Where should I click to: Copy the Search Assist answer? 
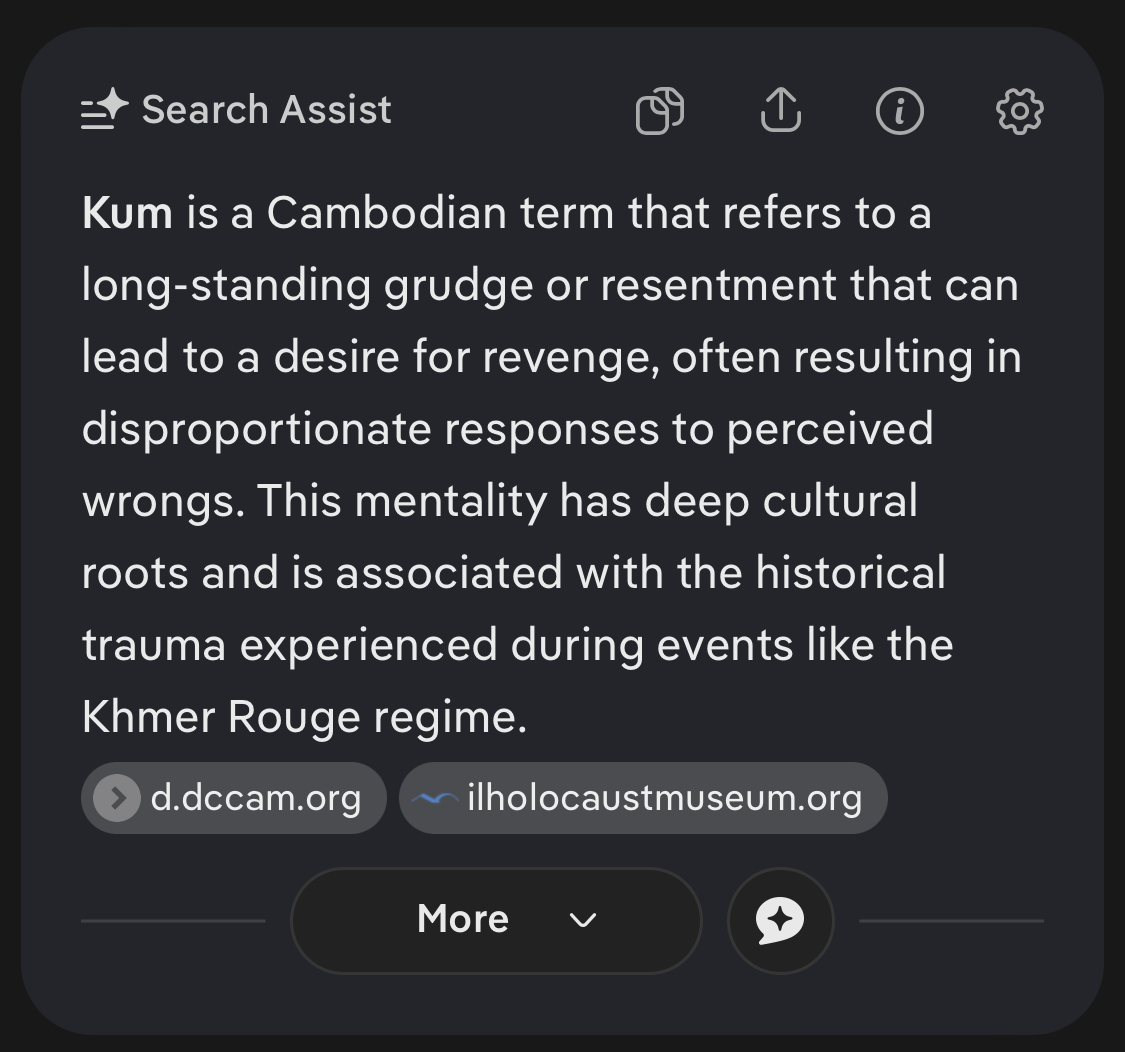coord(660,111)
